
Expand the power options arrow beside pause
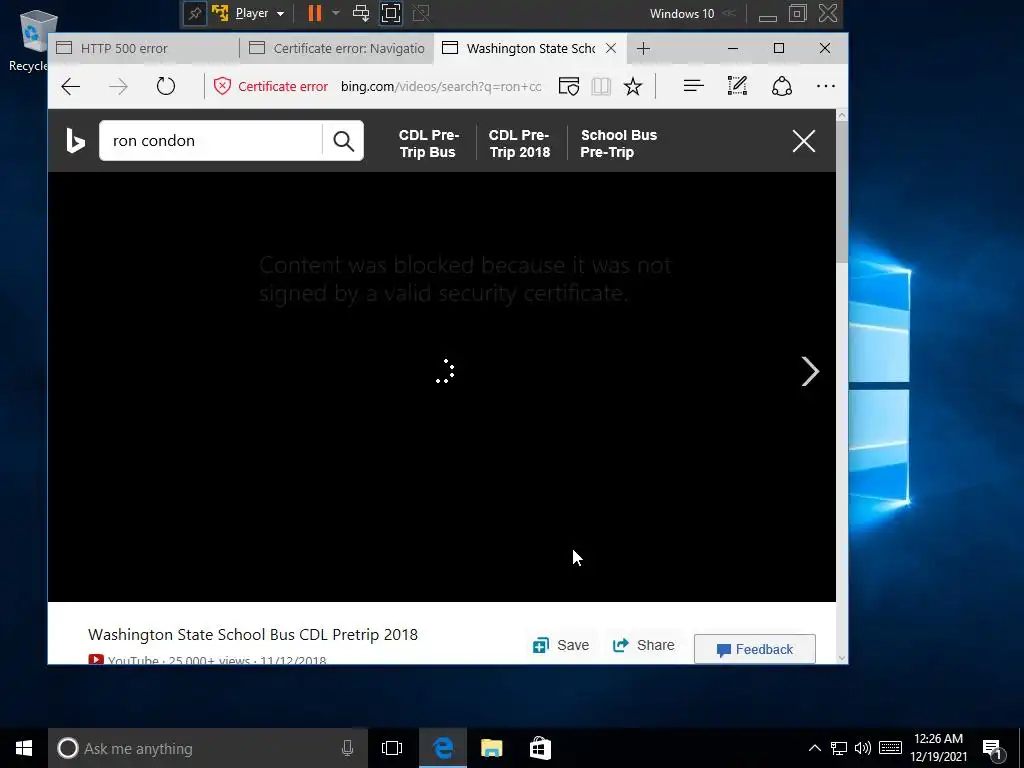pyautogui.click(x=336, y=13)
